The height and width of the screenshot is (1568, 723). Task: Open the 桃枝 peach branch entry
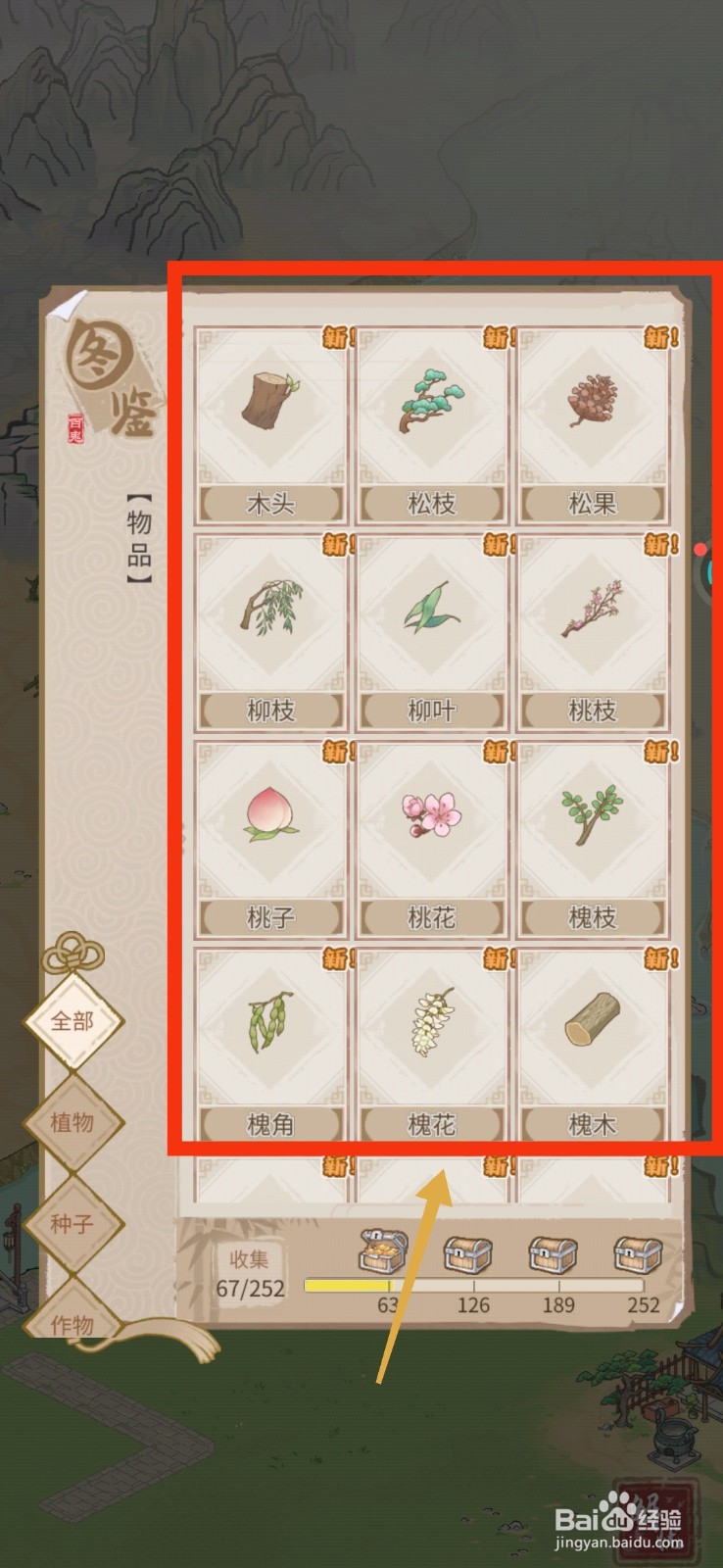coord(593,633)
